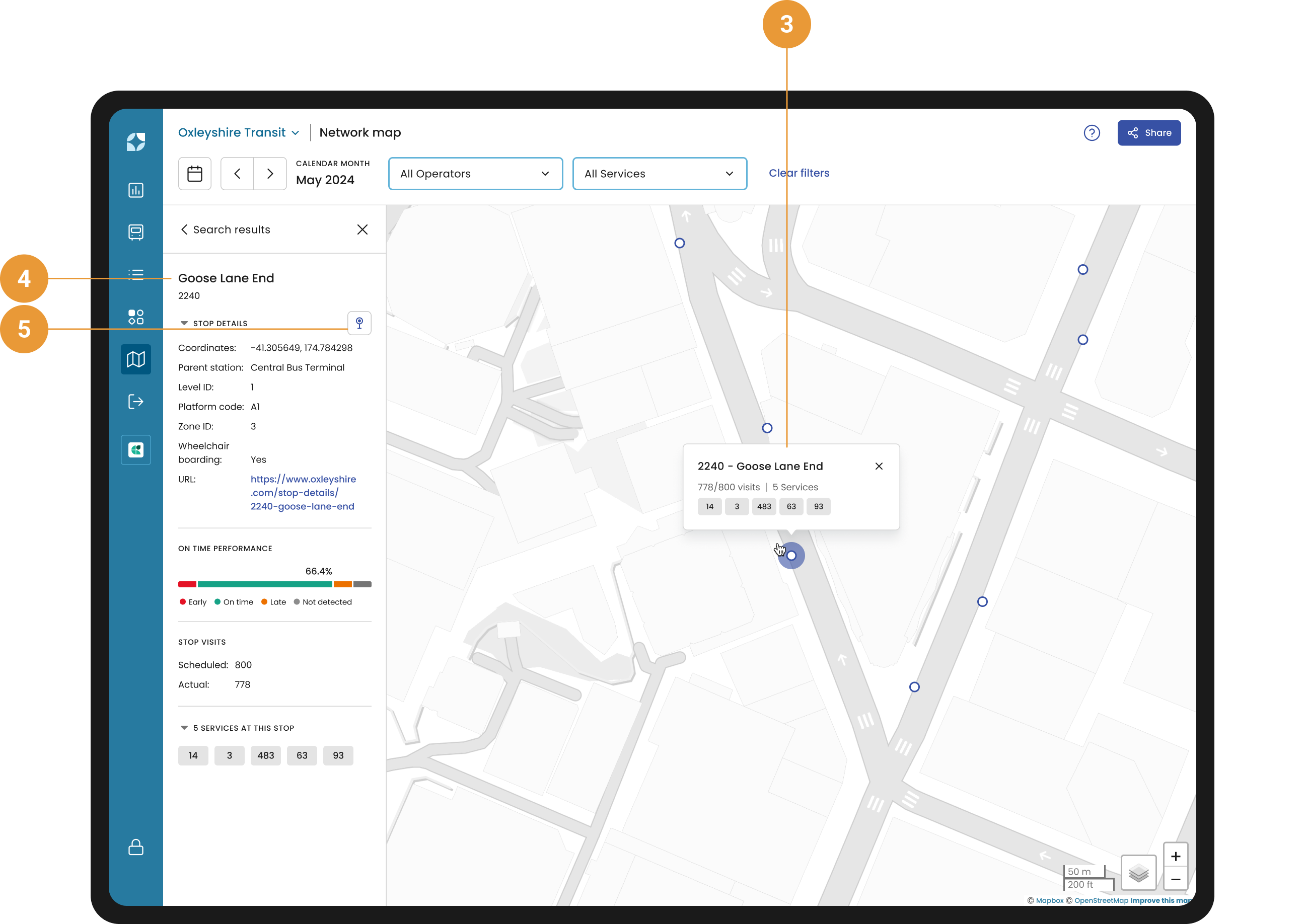This screenshot has width=1305, height=924.
Task: Click the Share button
Action: point(1148,133)
